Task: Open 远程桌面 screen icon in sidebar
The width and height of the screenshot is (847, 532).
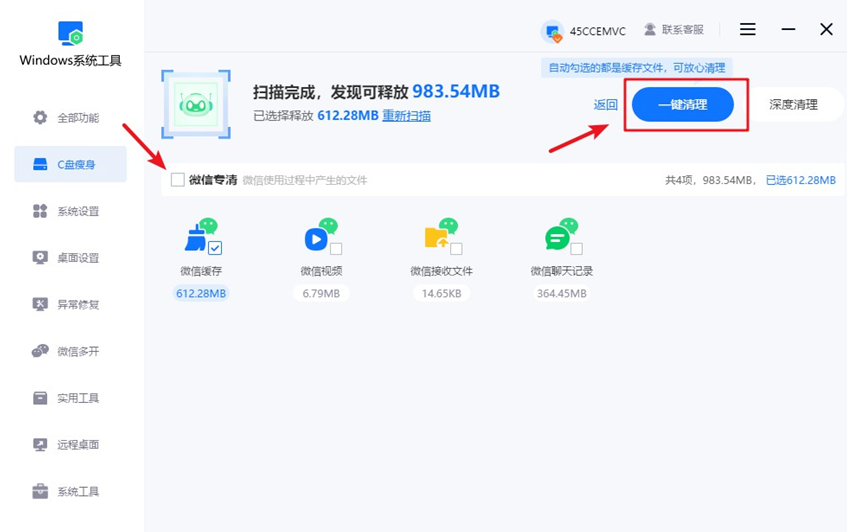Action: pyautogui.click(x=40, y=445)
